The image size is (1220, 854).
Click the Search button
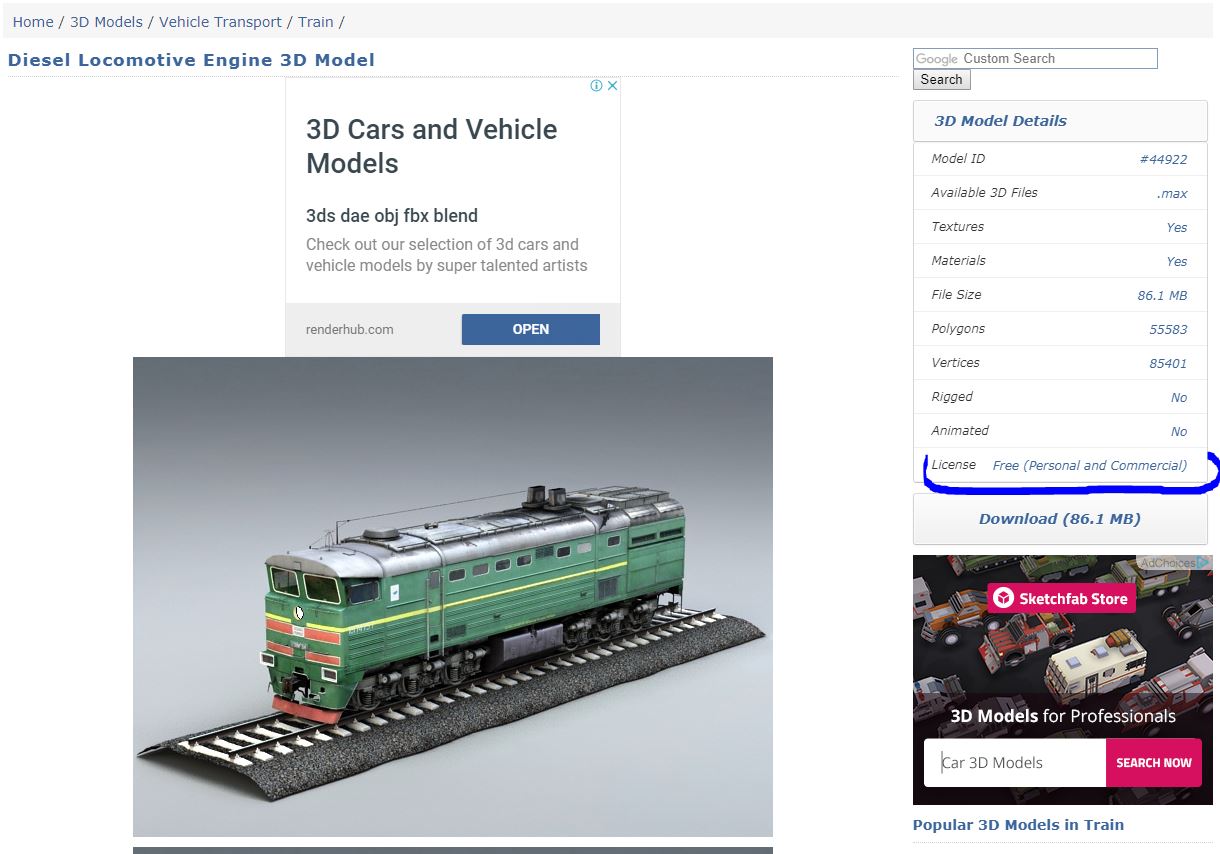point(941,80)
